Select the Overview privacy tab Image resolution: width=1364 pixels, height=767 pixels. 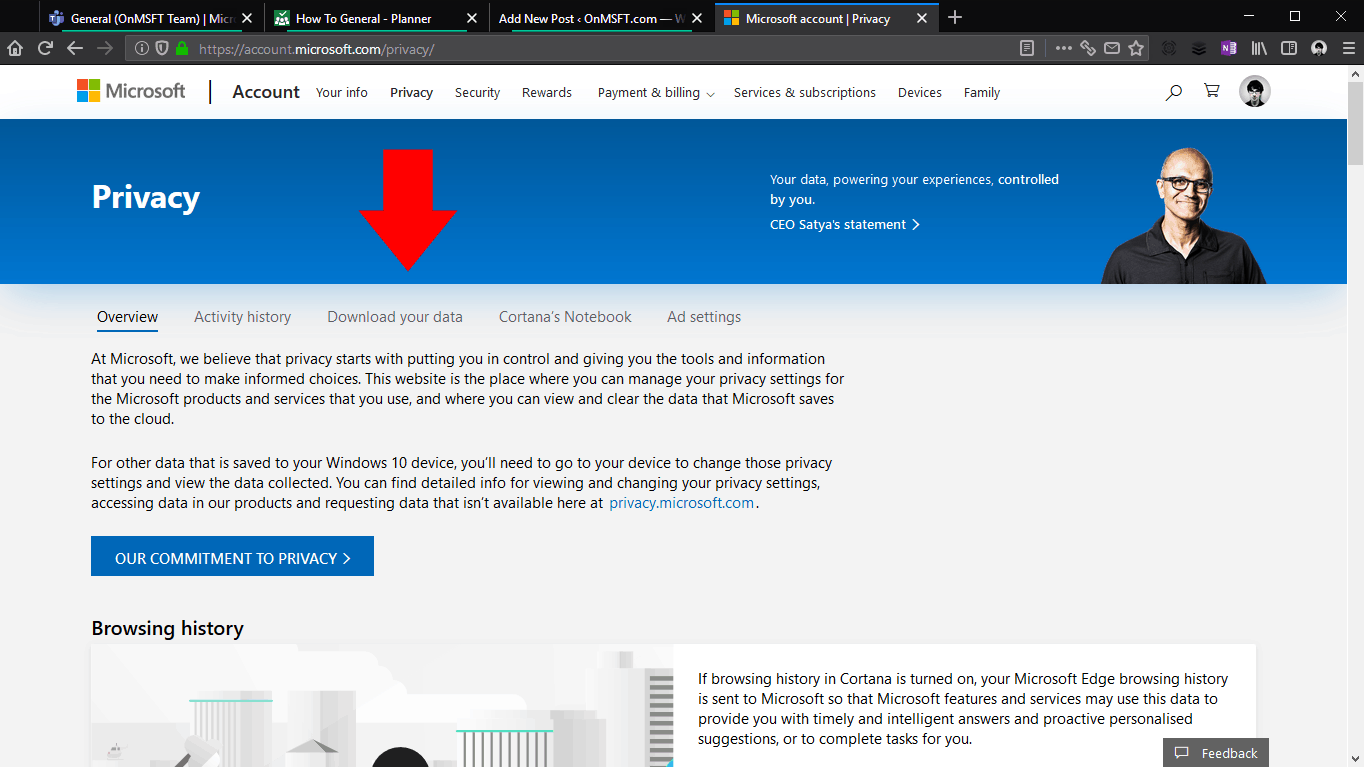click(x=127, y=317)
